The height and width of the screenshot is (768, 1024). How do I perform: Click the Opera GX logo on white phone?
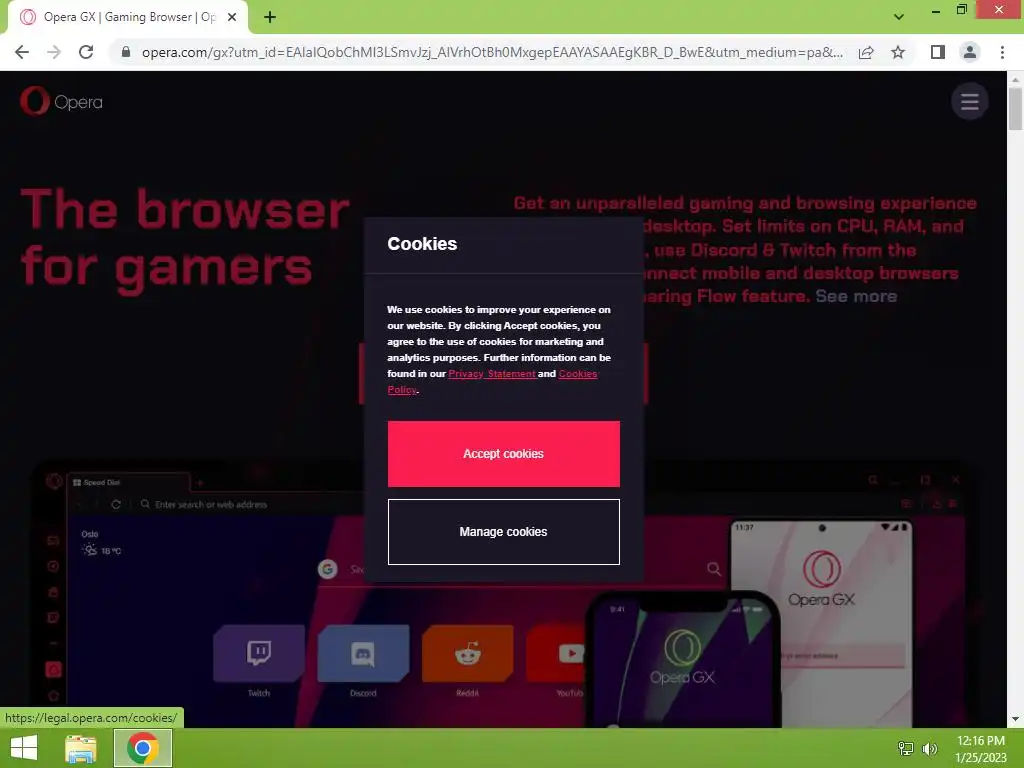click(822, 579)
